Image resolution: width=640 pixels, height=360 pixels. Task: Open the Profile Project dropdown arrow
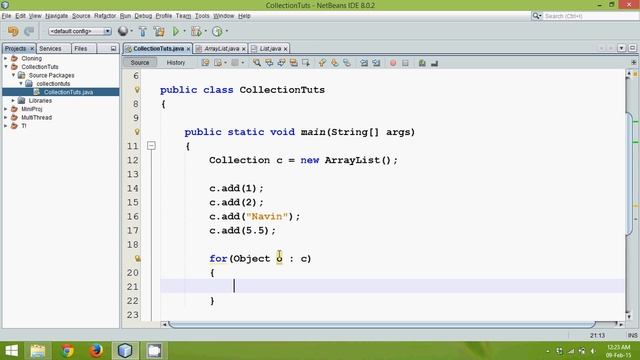click(x=227, y=31)
